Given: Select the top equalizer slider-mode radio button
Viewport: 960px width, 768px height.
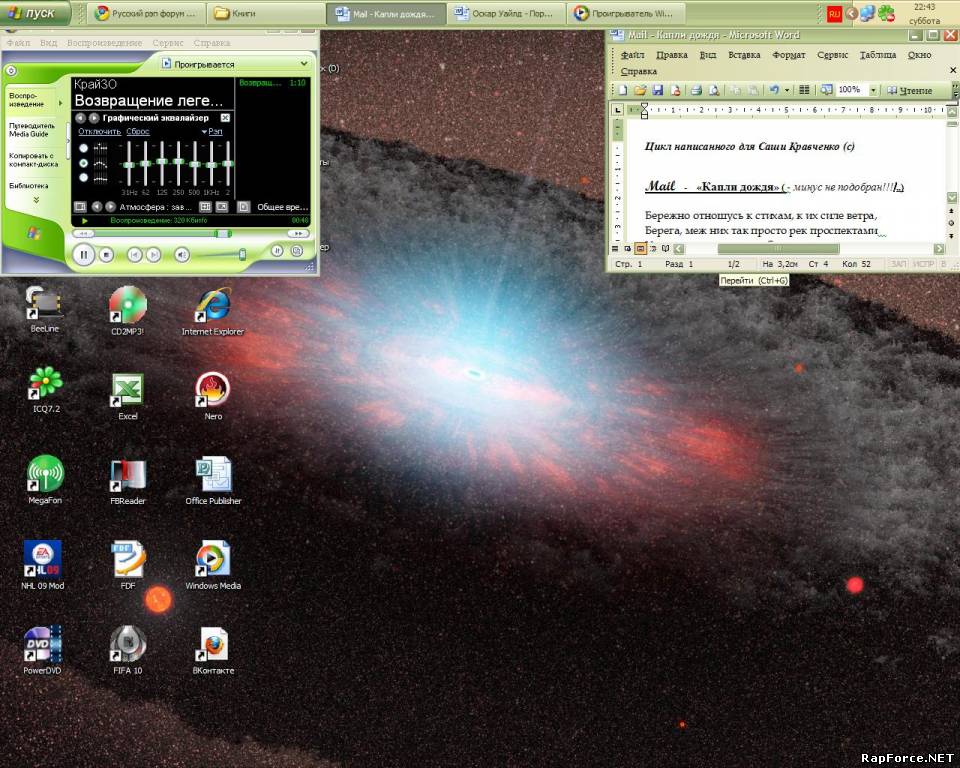Looking at the screenshot, I should click(83, 148).
